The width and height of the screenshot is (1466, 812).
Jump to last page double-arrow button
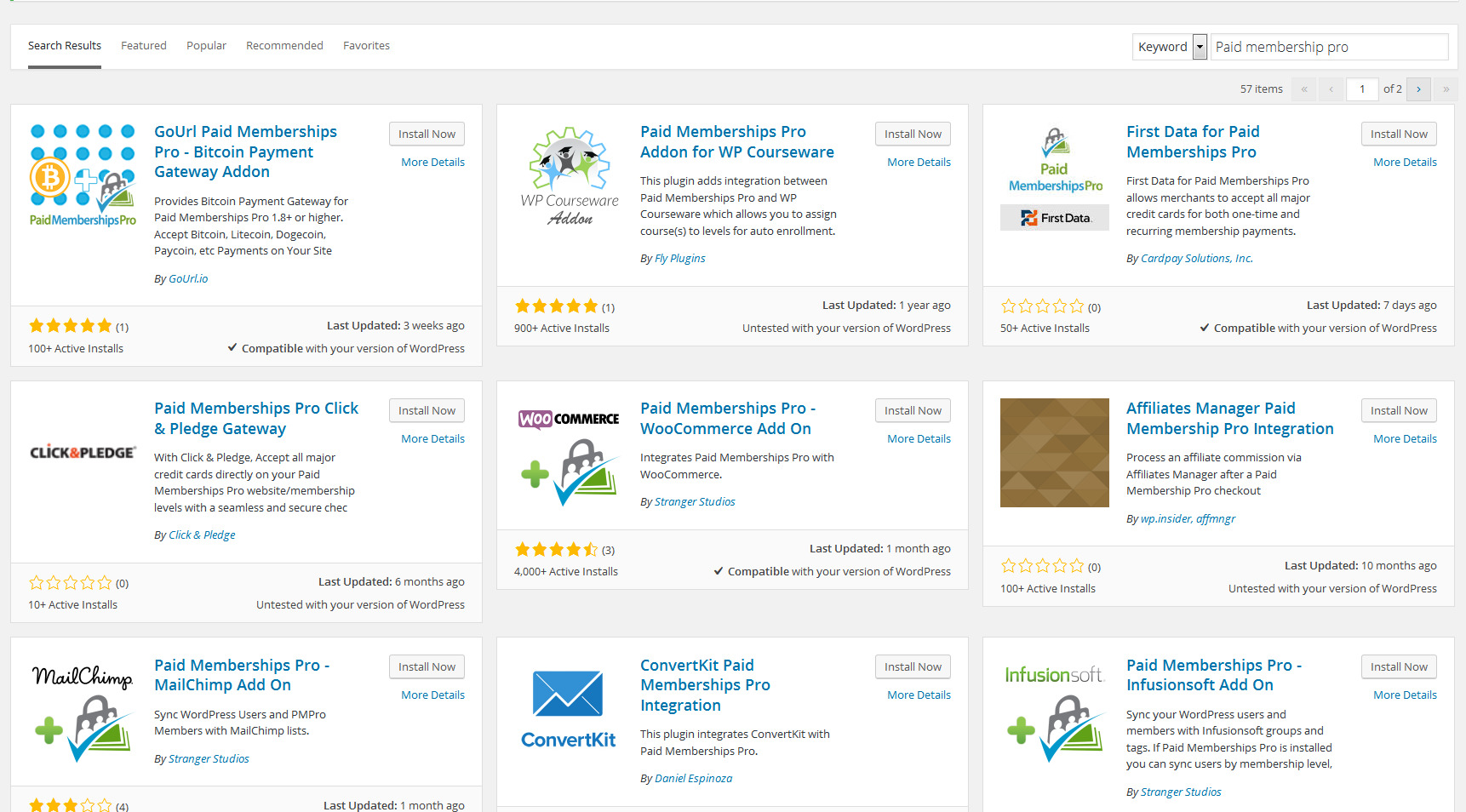(x=1446, y=89)
